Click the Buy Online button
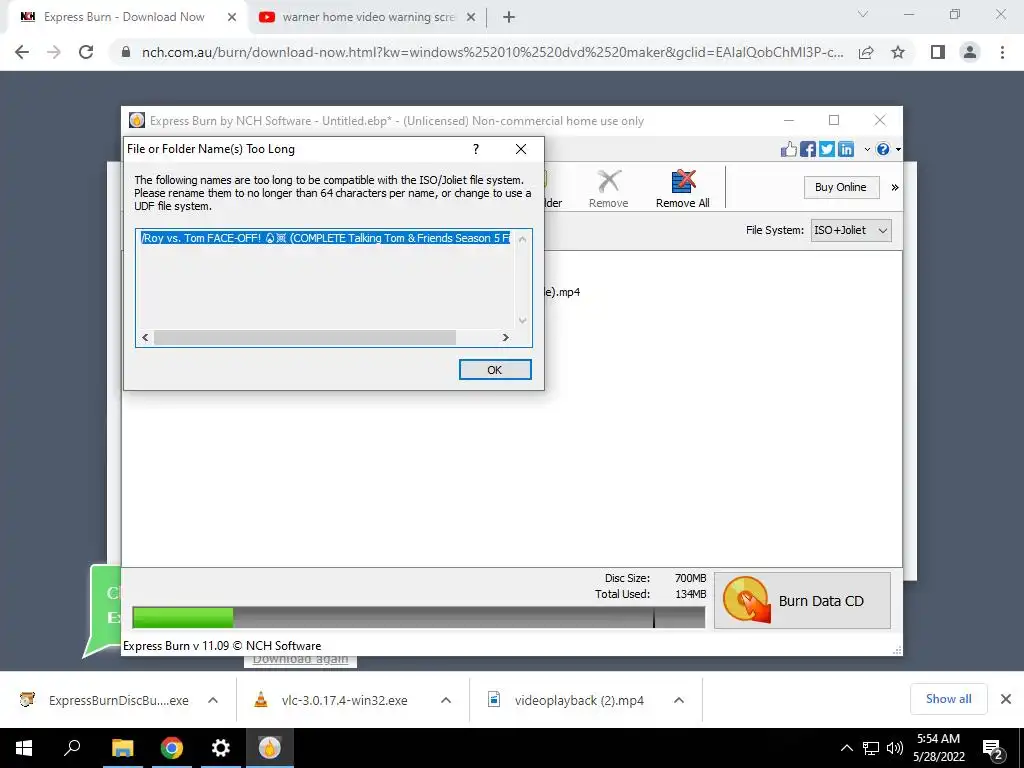 [x=841, y=187]
